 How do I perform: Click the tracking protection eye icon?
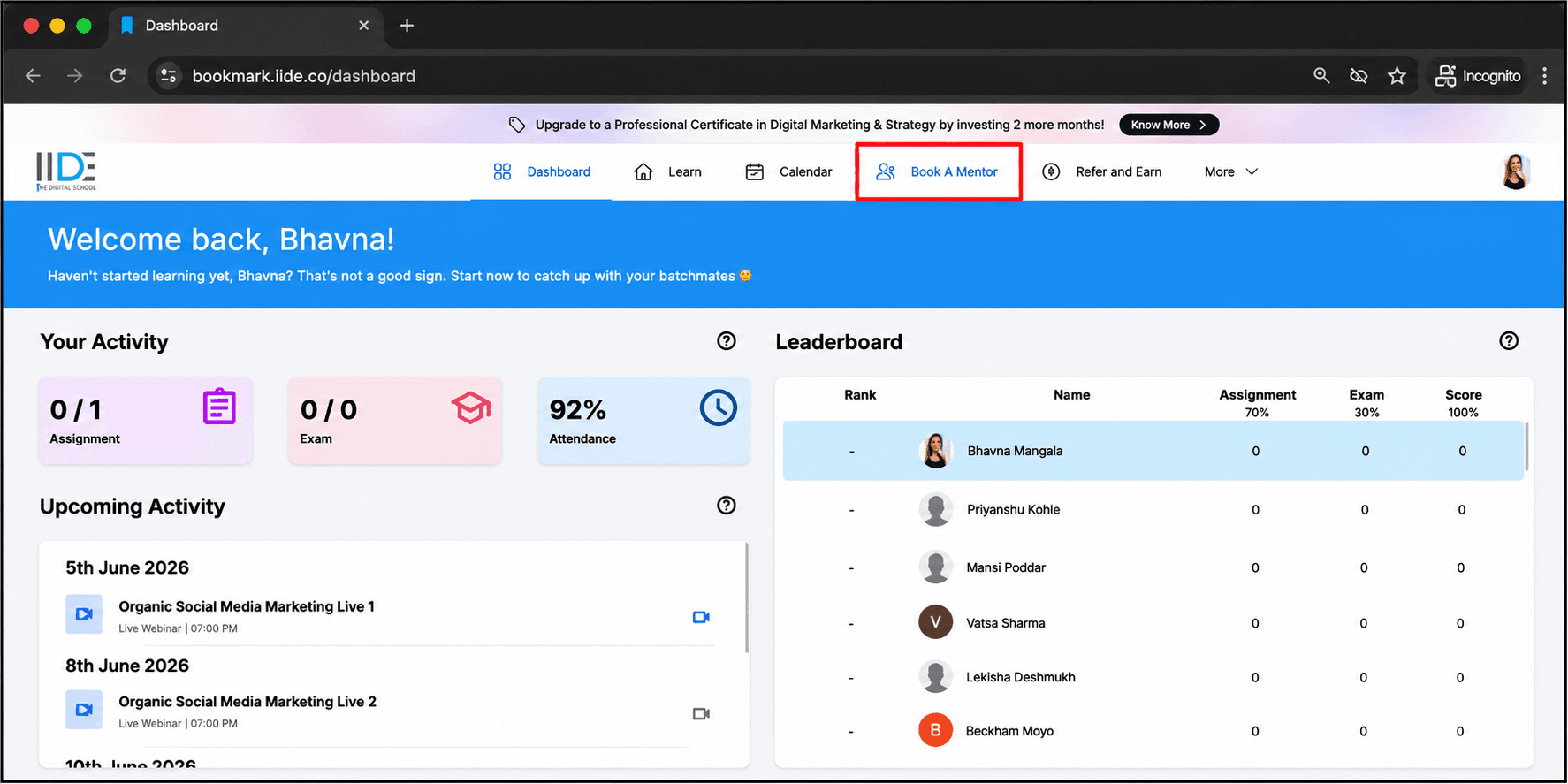click(x=1359, y=76)
